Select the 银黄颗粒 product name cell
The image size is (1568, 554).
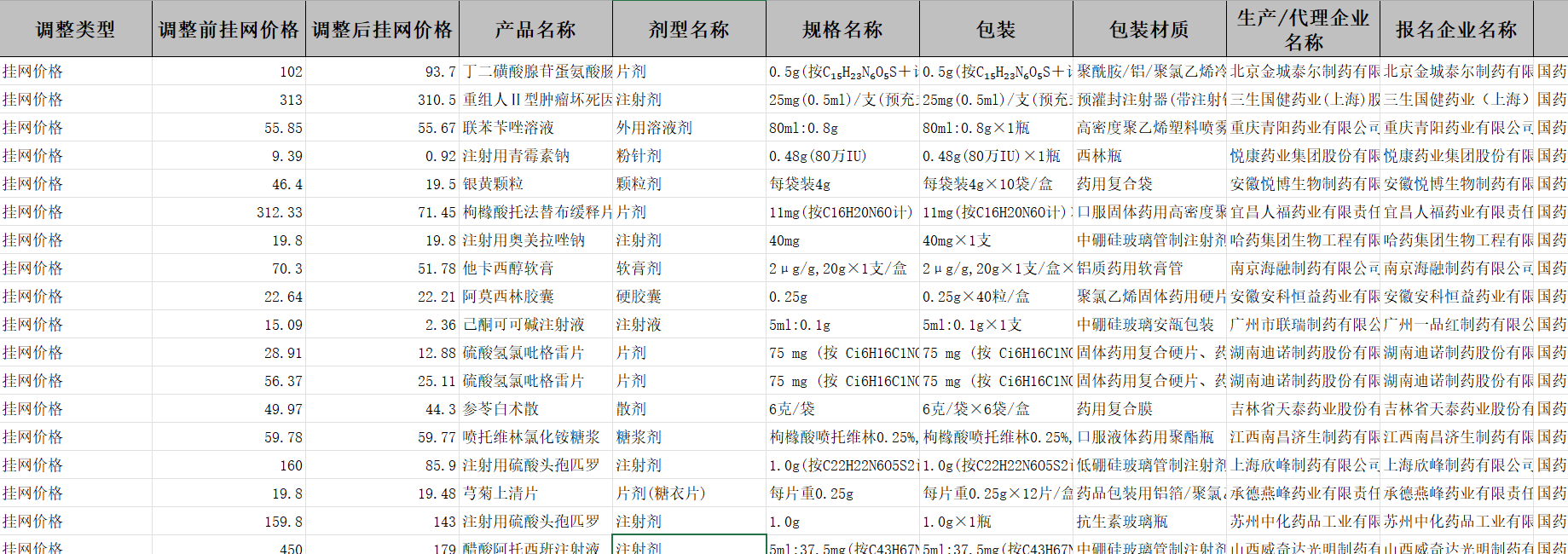click(494, 184)
